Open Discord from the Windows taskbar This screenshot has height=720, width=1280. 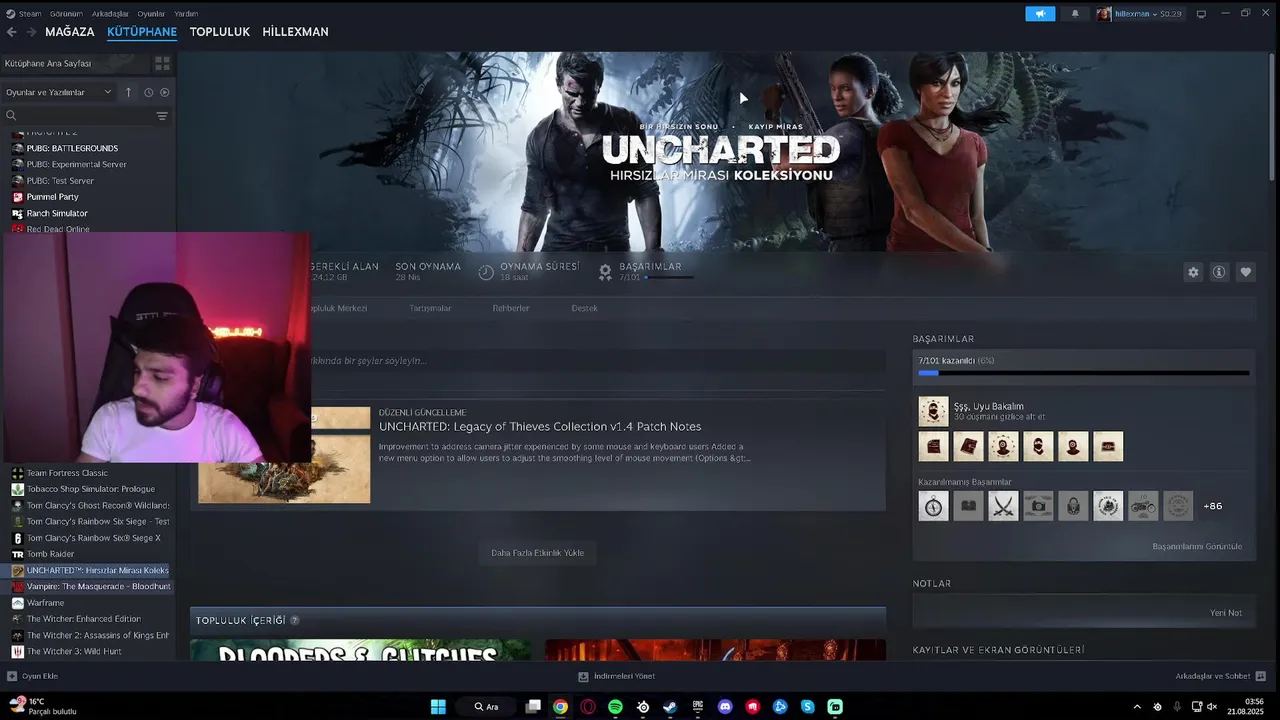[725, 707]
